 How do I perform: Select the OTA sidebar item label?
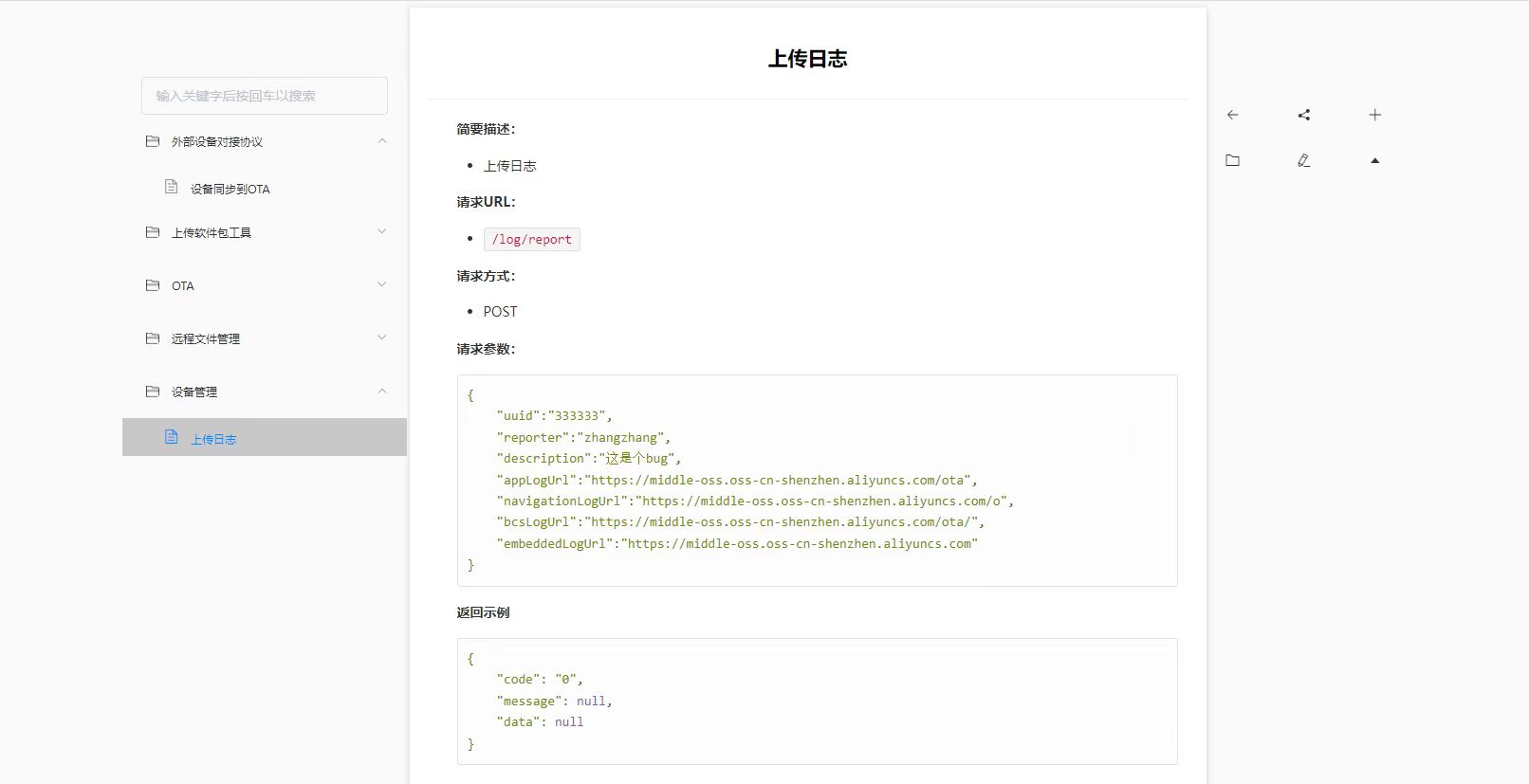pyautogui.click(x=183, y=286)
